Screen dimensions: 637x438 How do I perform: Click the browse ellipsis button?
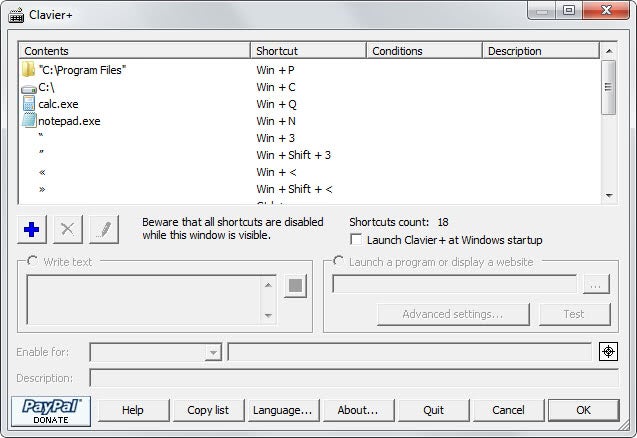click(596, 284)
